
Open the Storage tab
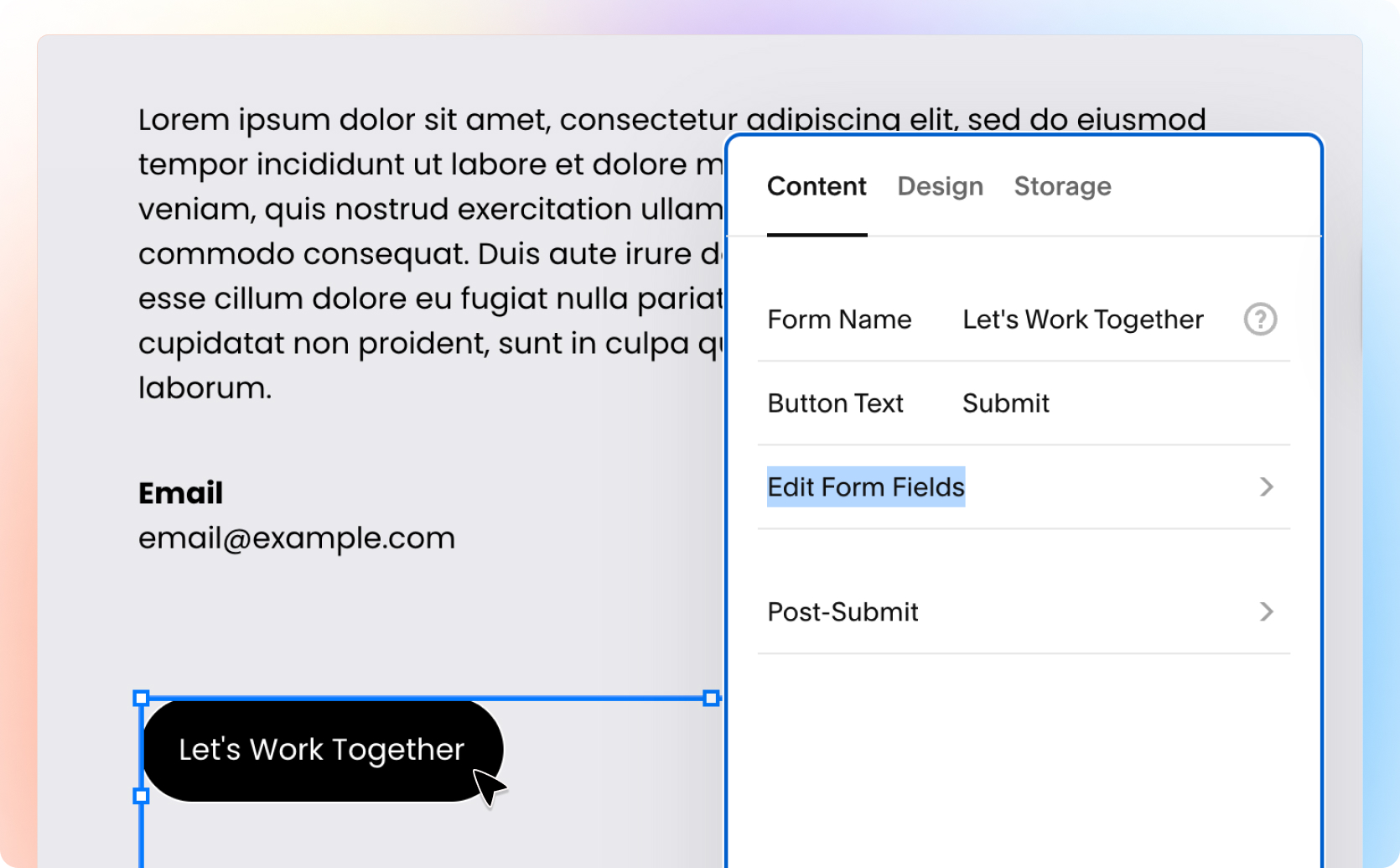1062,186
